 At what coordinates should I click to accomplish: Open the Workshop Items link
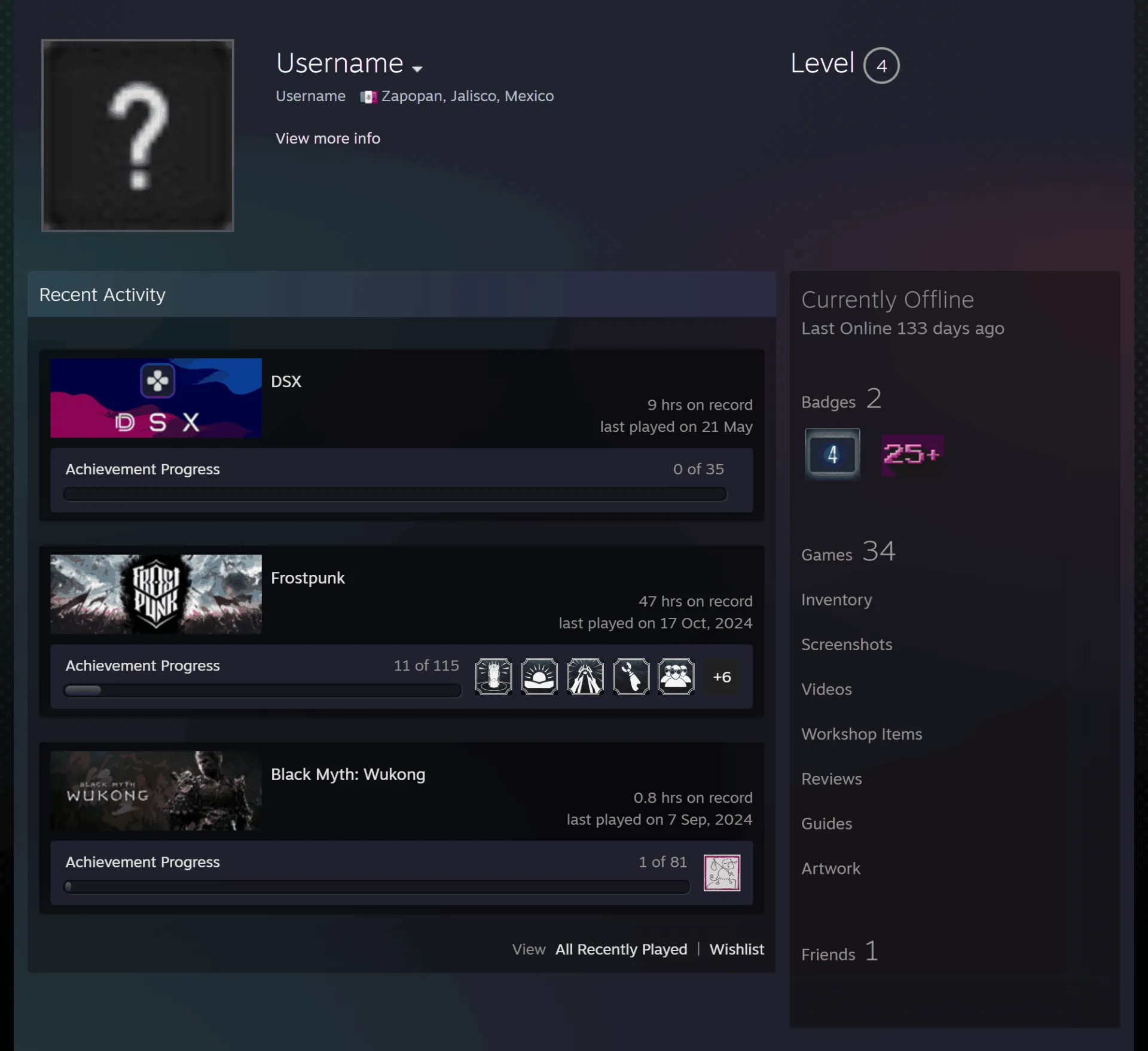pos(862,734)
